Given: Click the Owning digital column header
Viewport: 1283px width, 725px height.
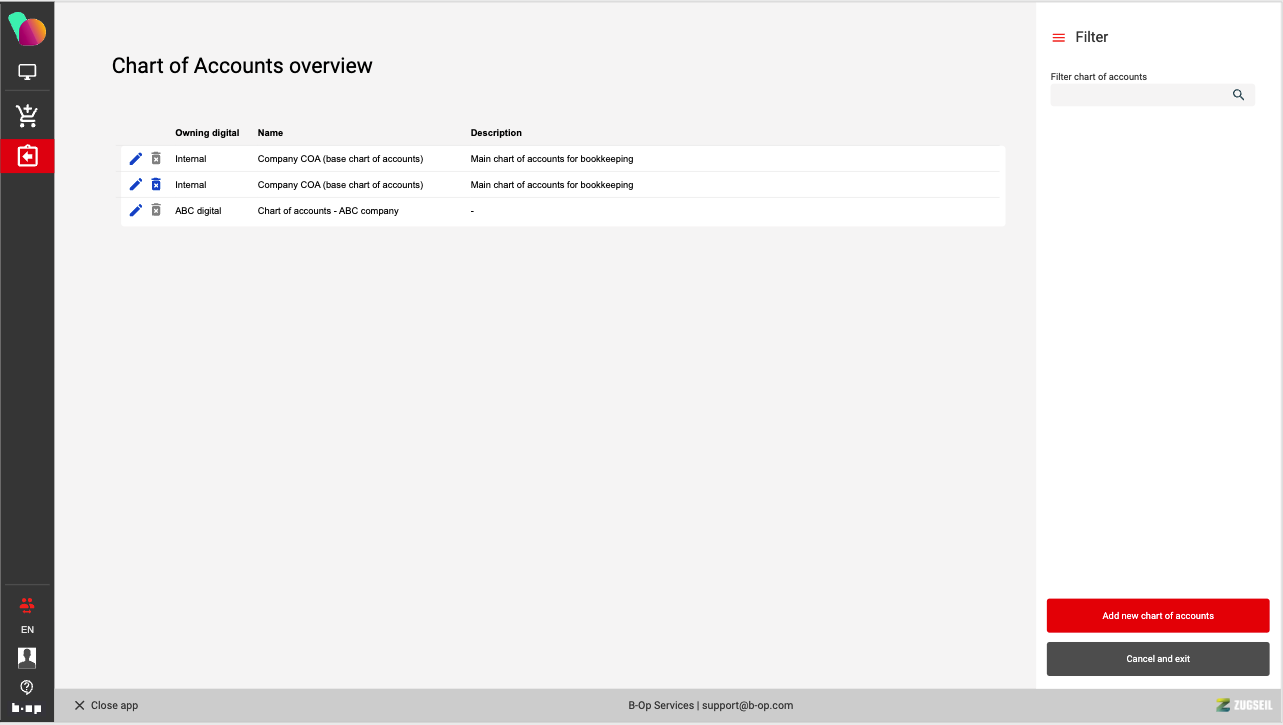Looking at the screenshot, I should click(207, 133).
